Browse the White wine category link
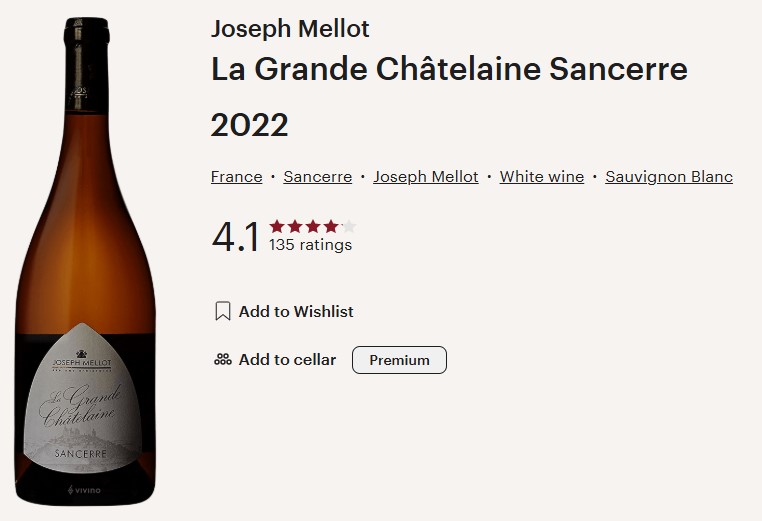Viewport: 762px width, 521px height. 541,177
